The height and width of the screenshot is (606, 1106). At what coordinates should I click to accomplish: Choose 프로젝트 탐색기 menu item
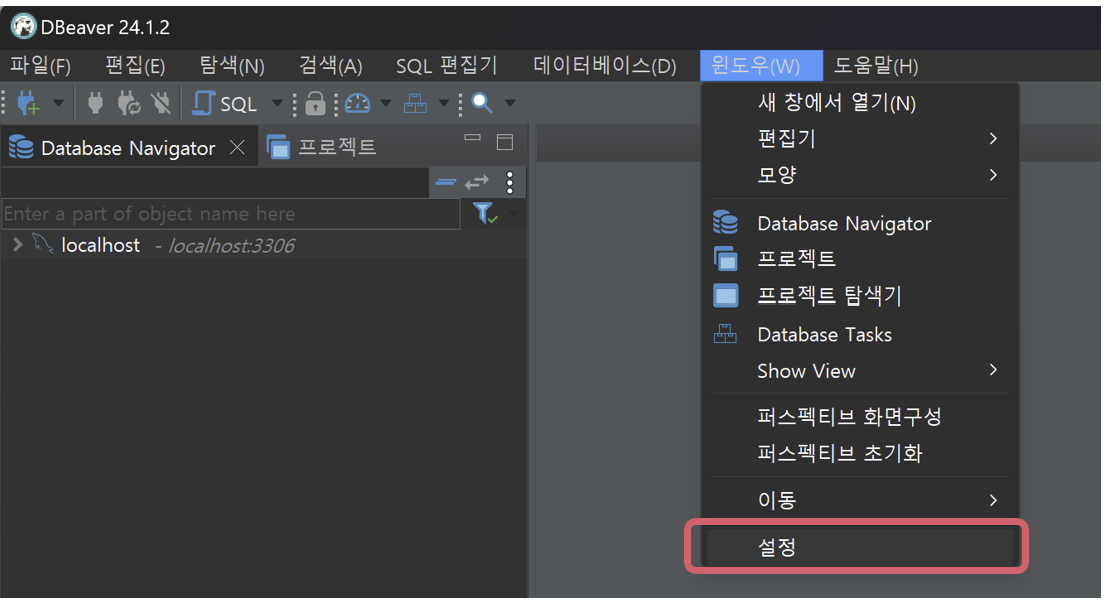pyautogui.click(x=860, y=296)
